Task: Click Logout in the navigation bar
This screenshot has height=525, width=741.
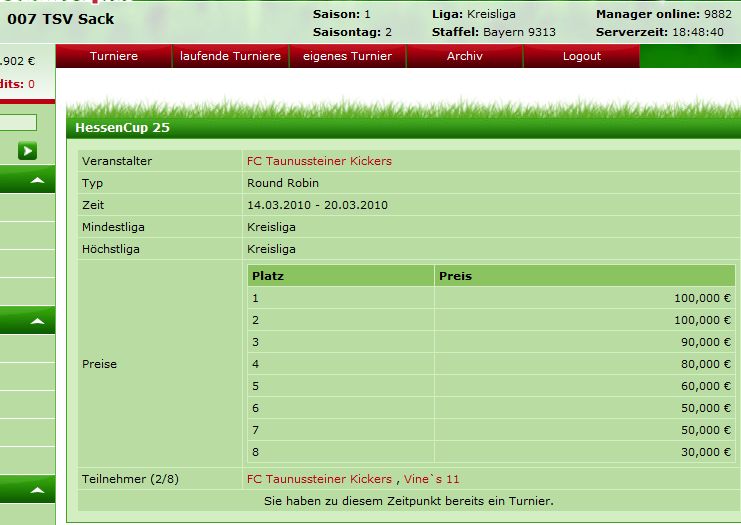Action: tap(581, 57)
